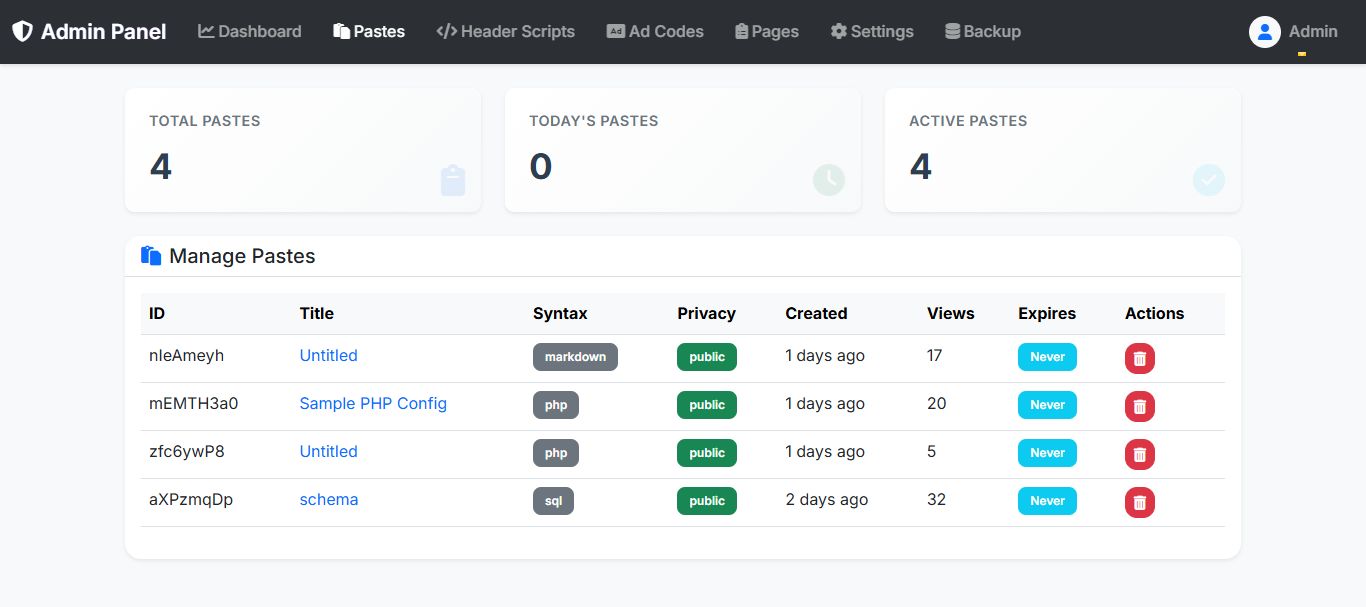Delete the nleAmeyh paste with trash icon
Screen dimensions: 1366x607
[1139, 358]
